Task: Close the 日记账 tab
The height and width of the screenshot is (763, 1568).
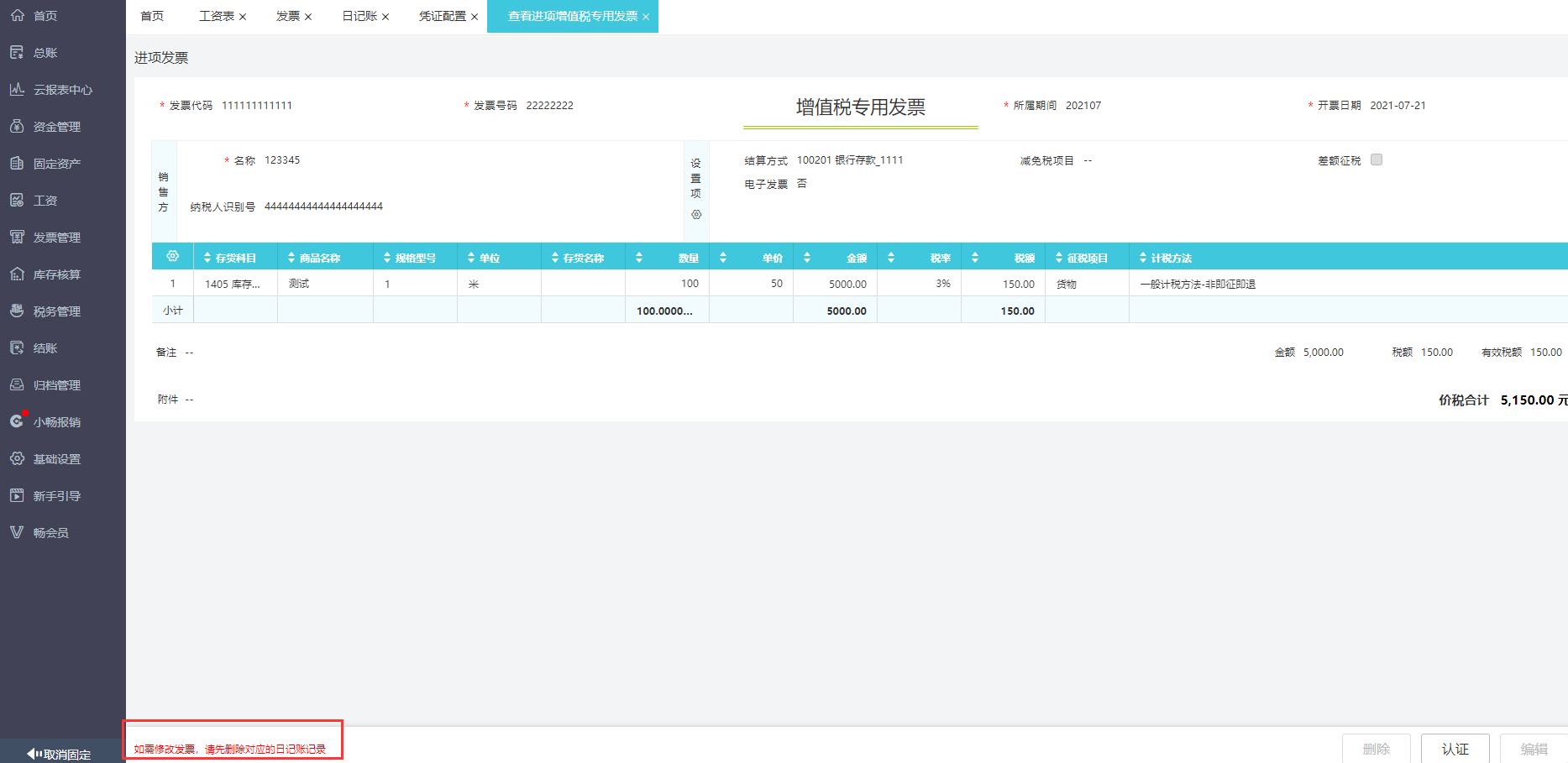Action: click(x=385, y=17)
